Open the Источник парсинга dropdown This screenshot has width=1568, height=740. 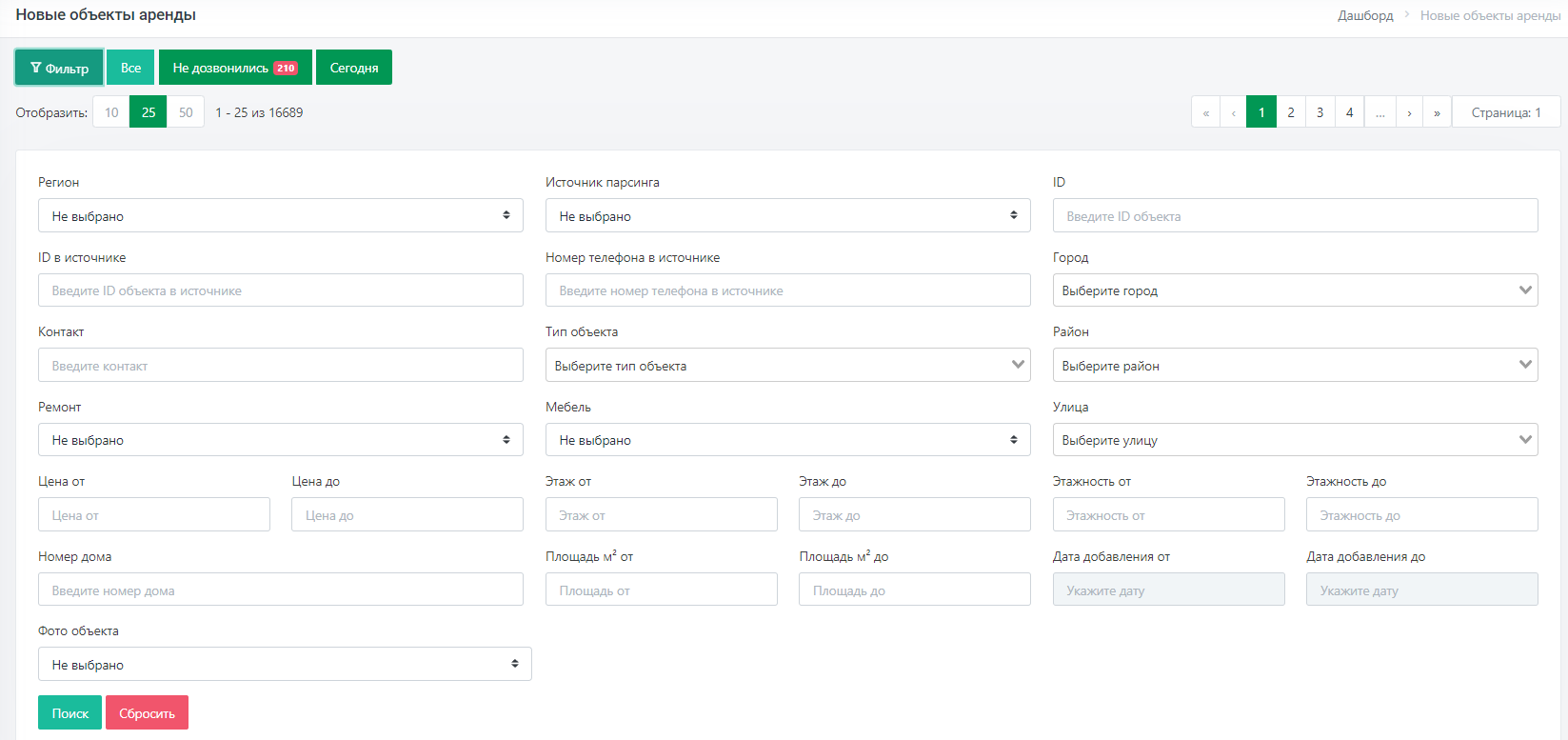click(788, 215)
